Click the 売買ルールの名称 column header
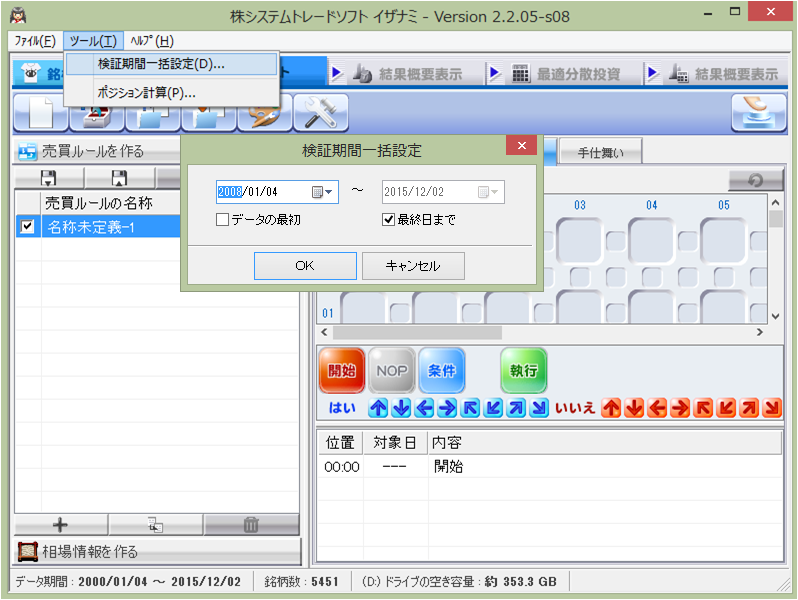This screenshot has width=798, height=600. tap(110, 203)
